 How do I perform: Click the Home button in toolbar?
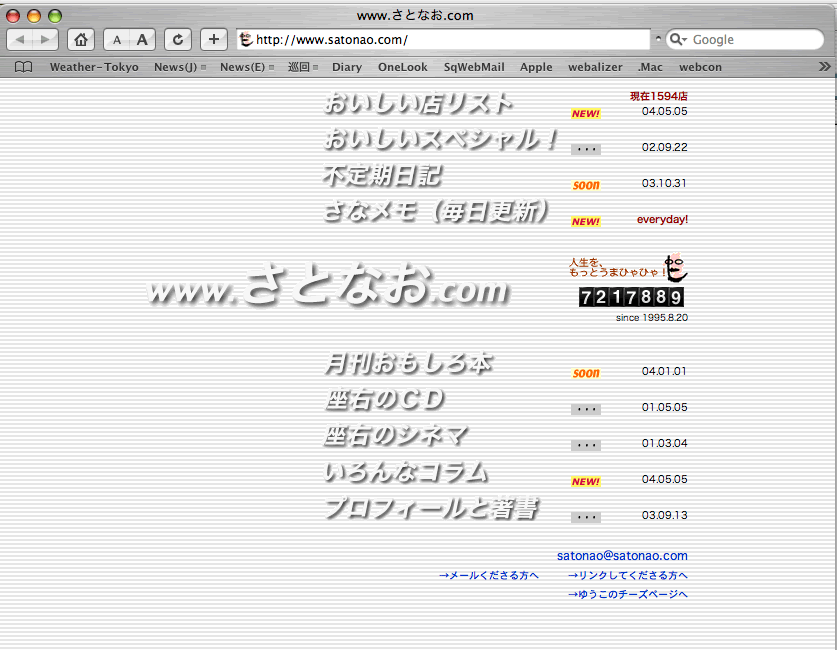tap(81, 40)
